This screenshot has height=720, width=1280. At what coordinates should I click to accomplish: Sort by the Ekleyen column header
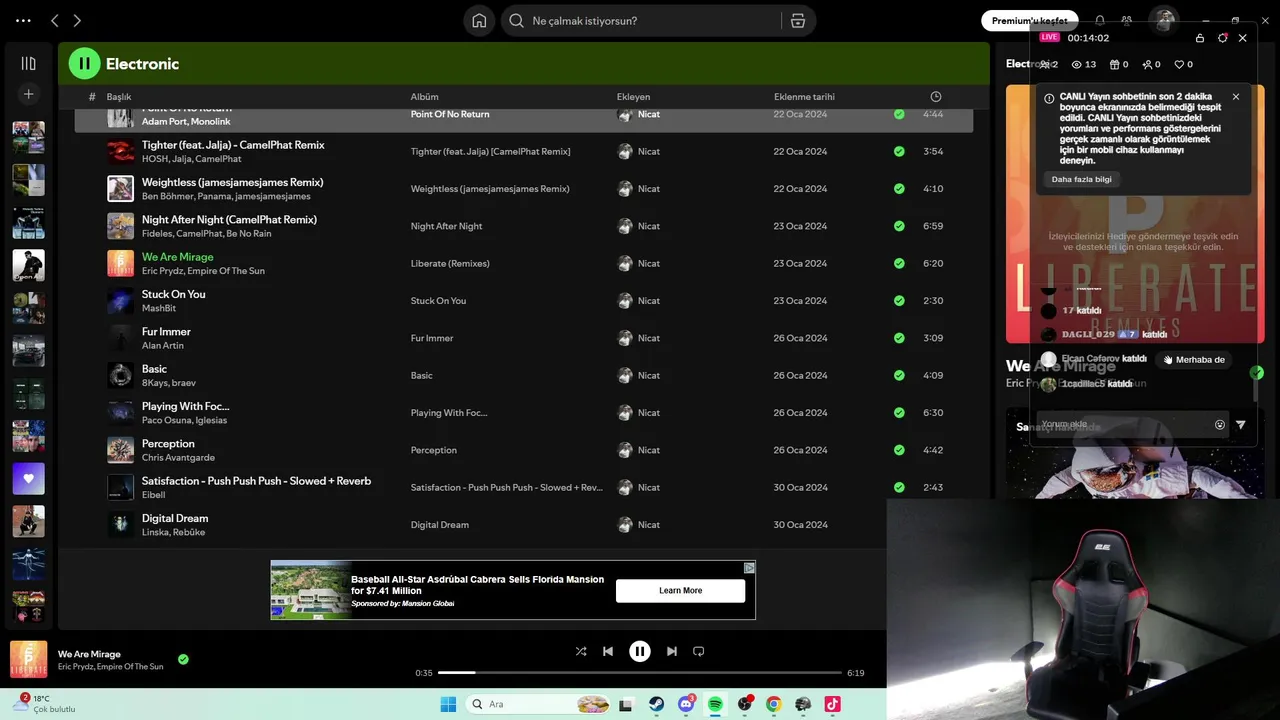(633, 97)
